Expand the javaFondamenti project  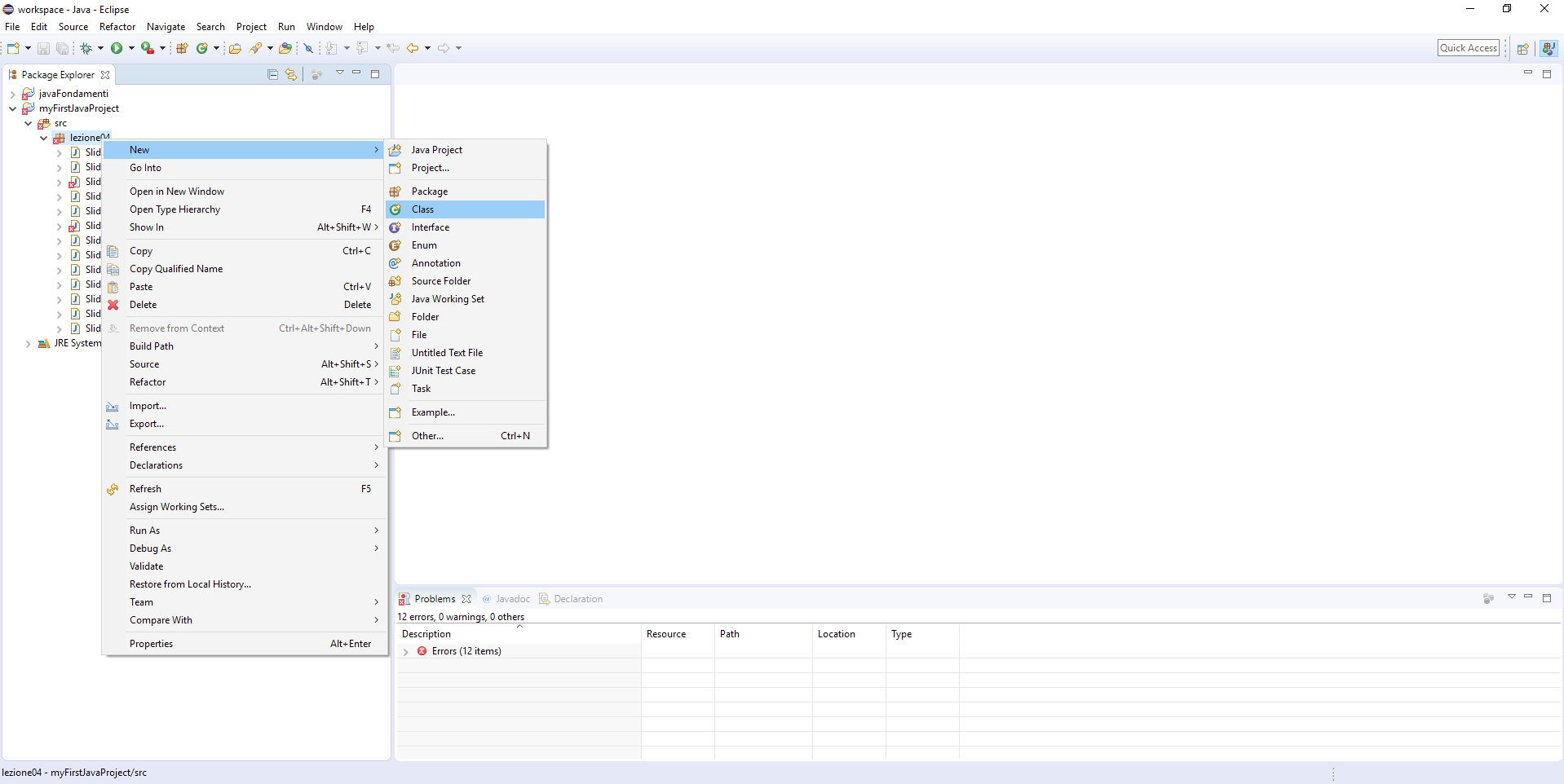(12, 95)
